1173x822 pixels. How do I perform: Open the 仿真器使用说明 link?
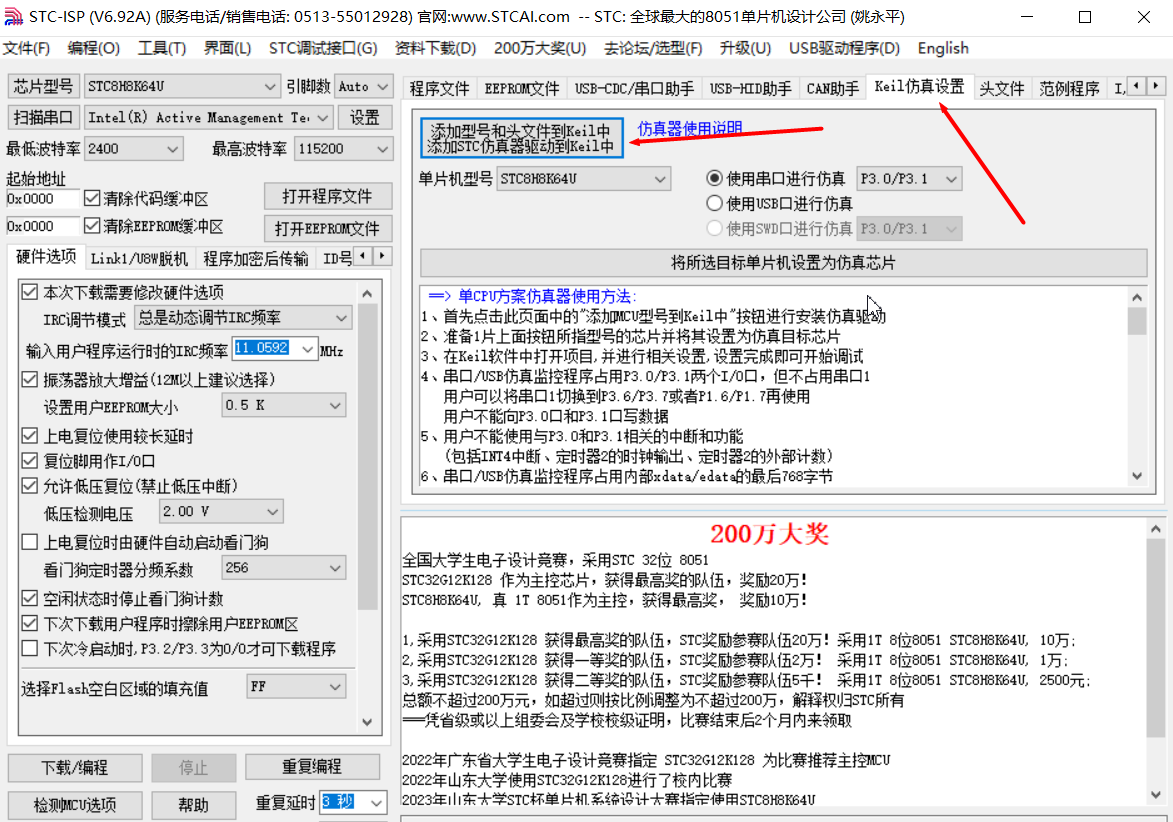tap(690, 128)
